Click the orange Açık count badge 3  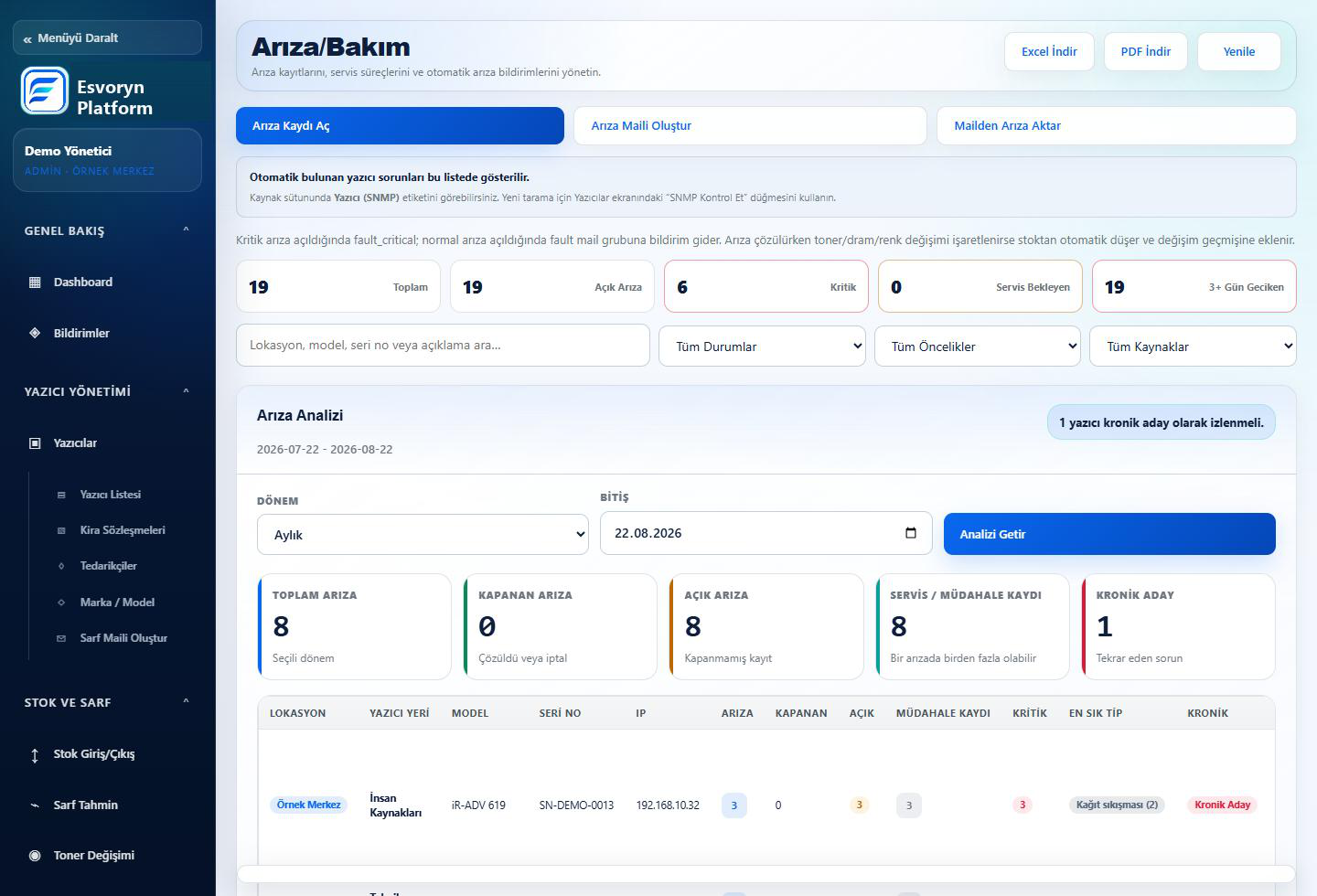pyautogui.click(x=859, y=805)
